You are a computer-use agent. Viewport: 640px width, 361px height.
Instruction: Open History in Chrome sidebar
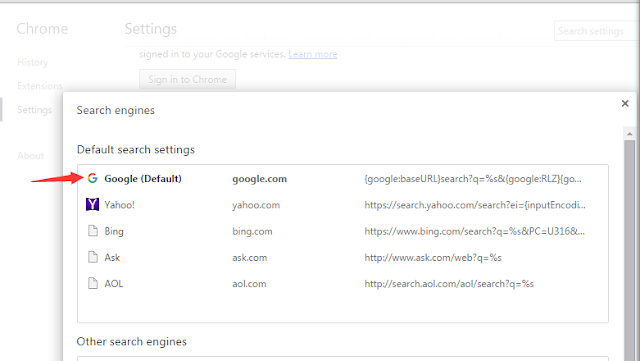(x=33, y=62)
